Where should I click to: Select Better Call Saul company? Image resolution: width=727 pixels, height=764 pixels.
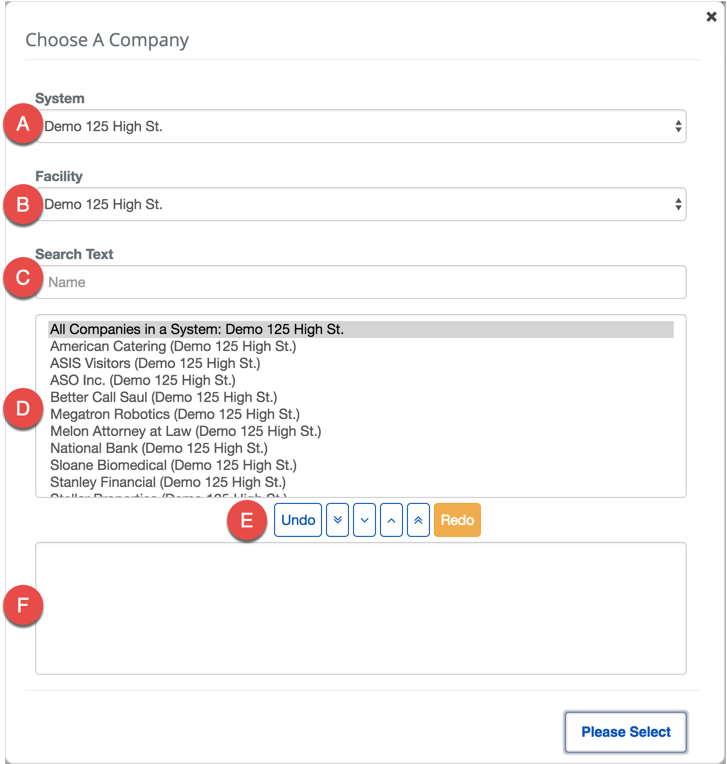tap(164, 397)
